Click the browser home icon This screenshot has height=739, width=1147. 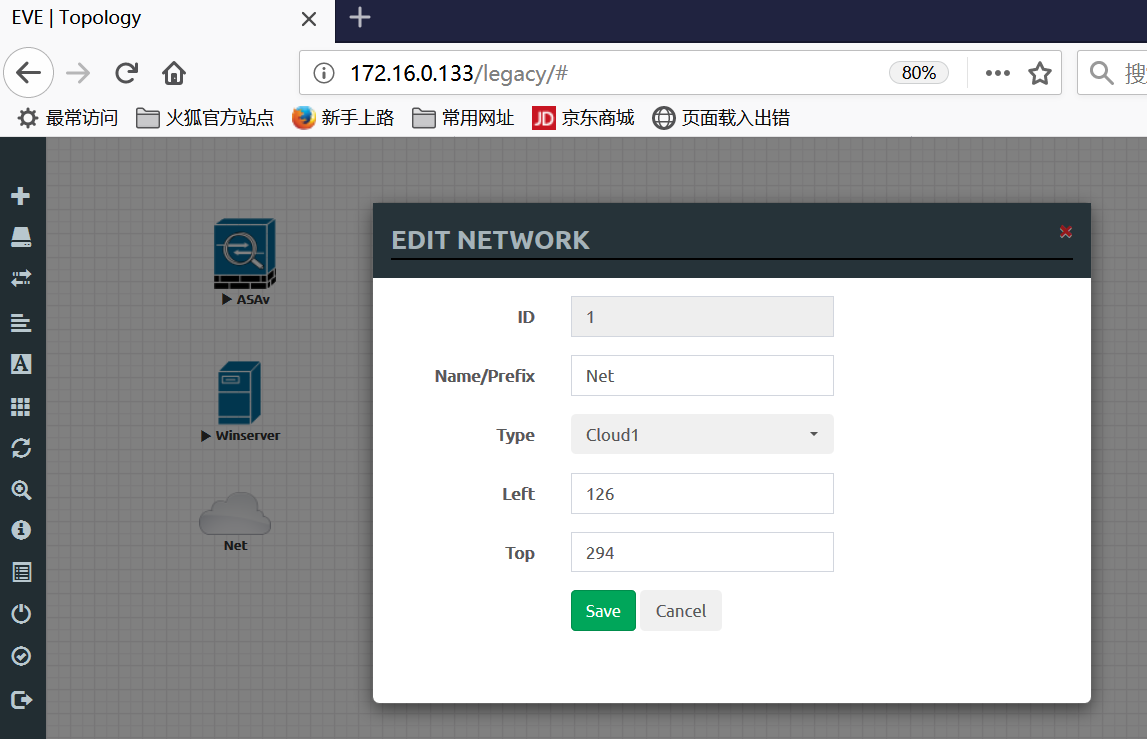[174, 72]
